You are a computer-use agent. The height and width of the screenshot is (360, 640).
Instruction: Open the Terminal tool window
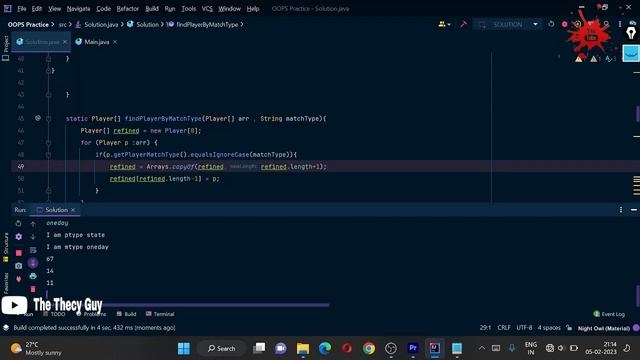point(160,314)
